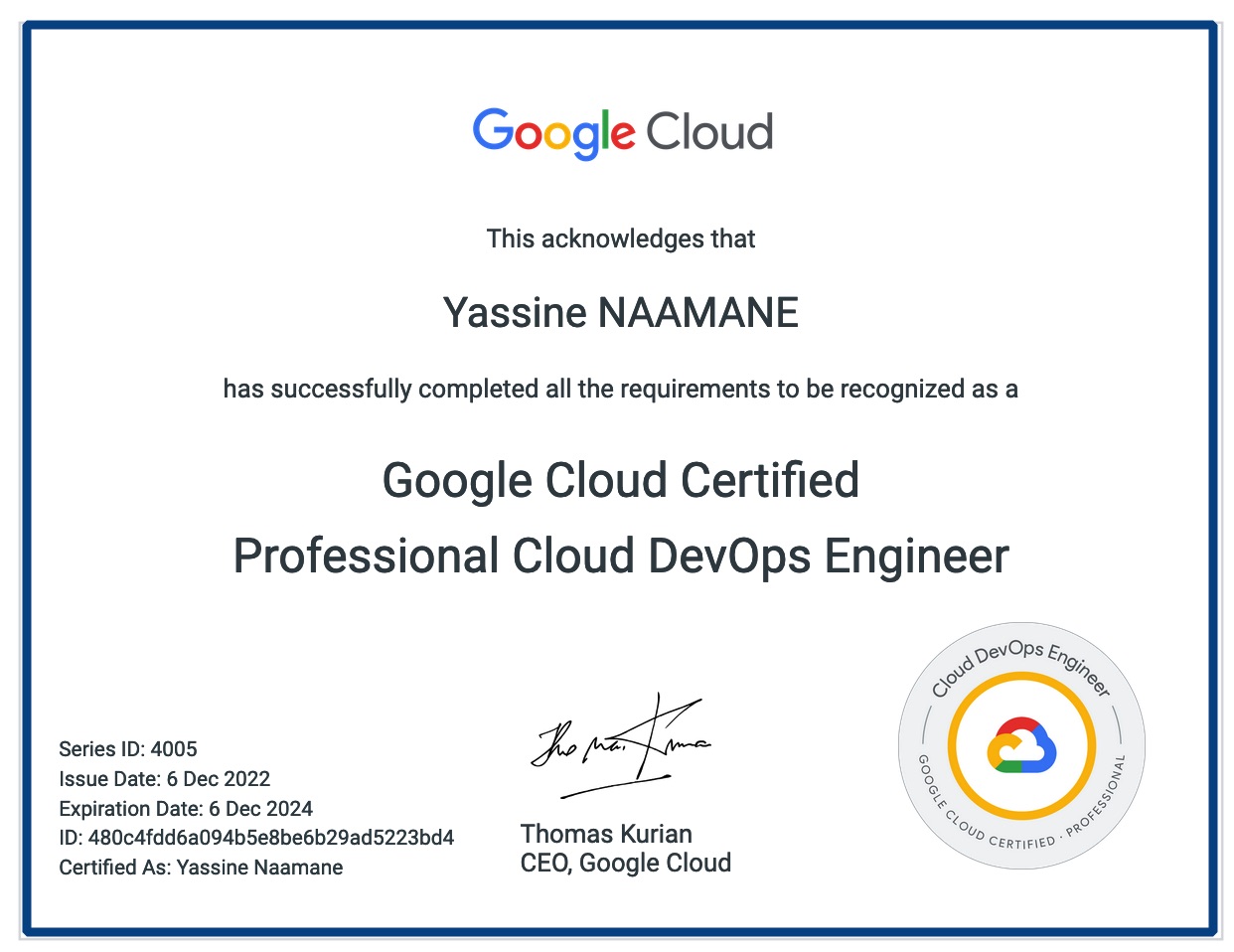Click the 'Google Cloud Certified' heading

[620, 481]
